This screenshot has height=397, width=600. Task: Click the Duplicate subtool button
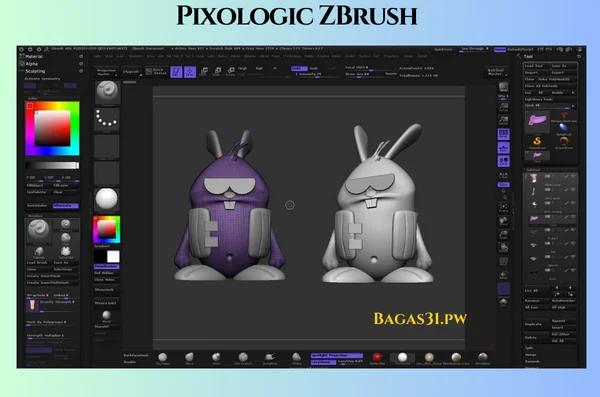coord(536,324)
